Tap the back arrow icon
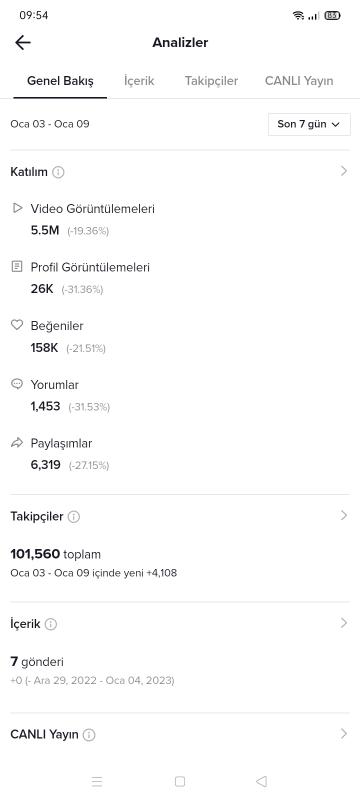Image resolution: width=360 pixels, height=800 pixels. [23, 43]
